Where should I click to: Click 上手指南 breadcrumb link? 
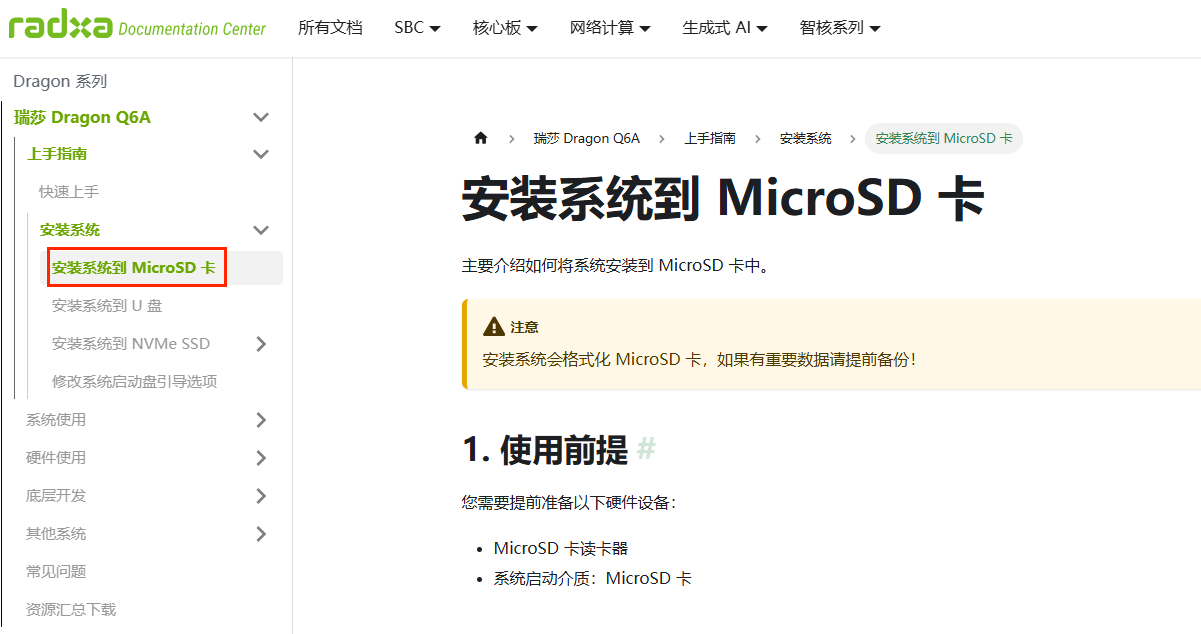pos(710,138)
